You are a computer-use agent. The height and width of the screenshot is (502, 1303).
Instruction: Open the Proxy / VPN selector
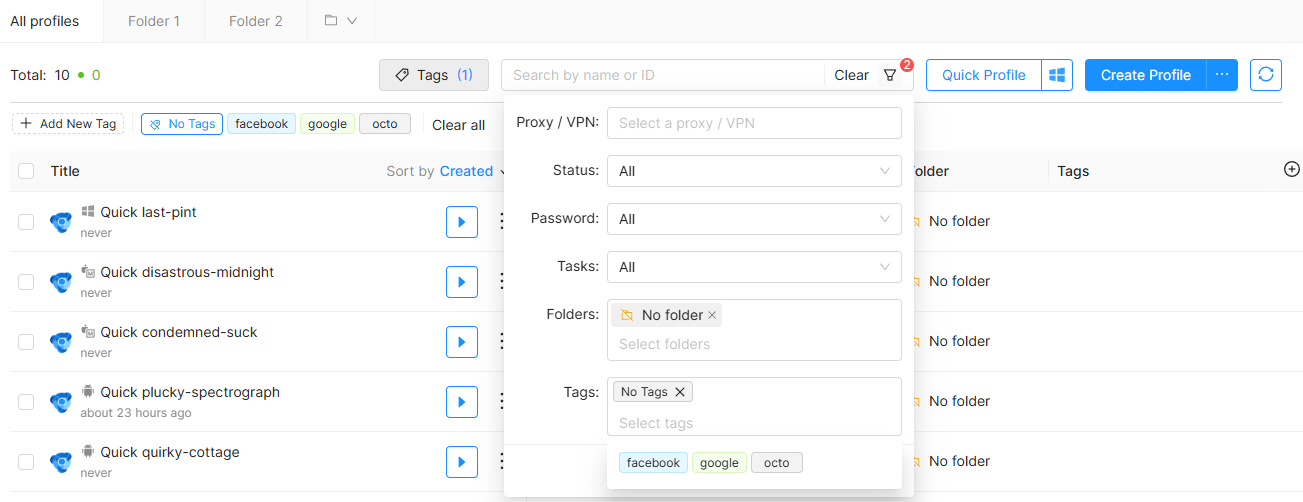[x=754, y=123]
